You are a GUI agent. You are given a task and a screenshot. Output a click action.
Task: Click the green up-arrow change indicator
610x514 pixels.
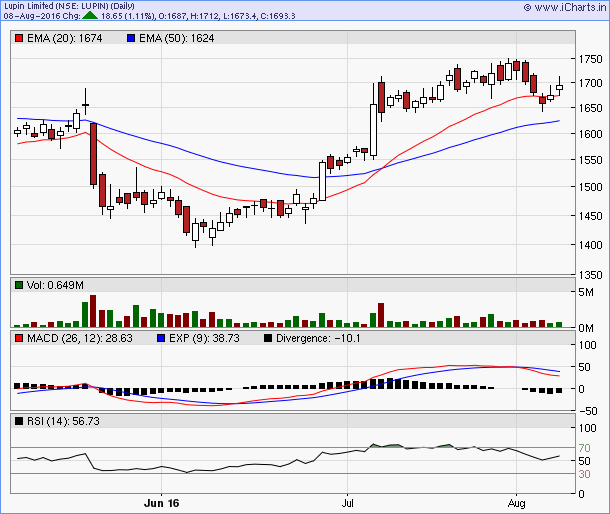tap(90, 16)
